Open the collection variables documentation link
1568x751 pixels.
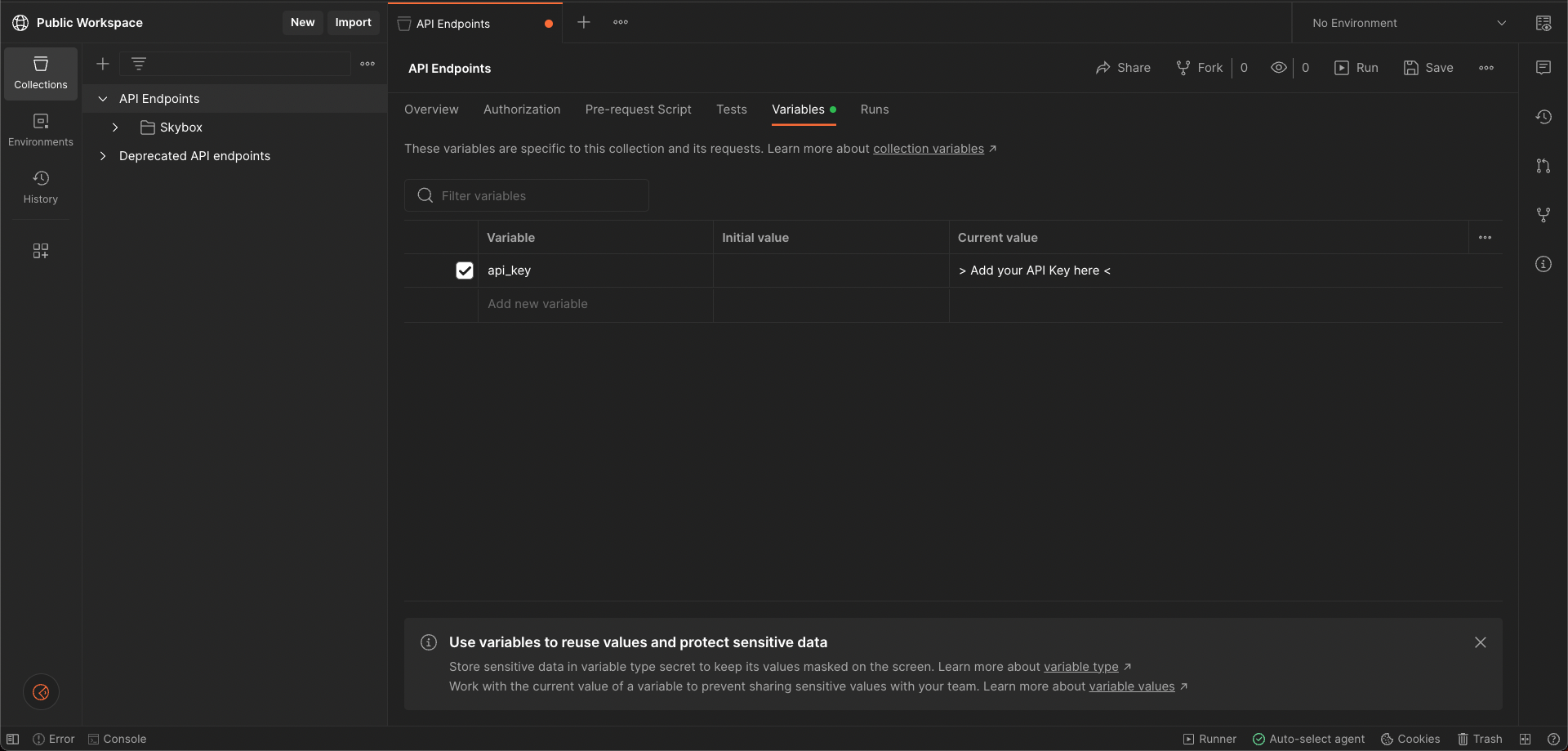click(928, 149)
